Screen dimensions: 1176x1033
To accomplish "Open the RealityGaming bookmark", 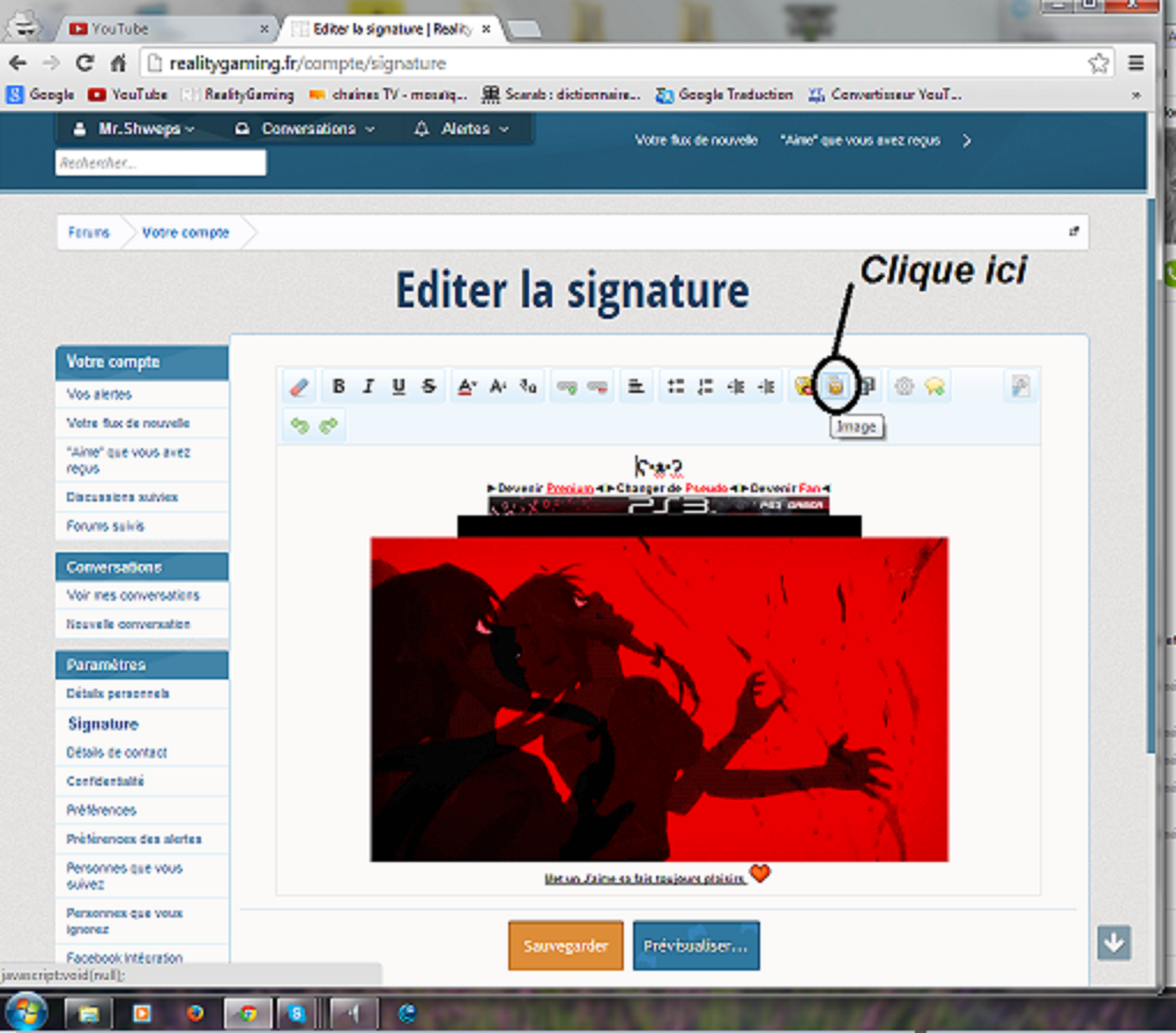I will [238, 94].
